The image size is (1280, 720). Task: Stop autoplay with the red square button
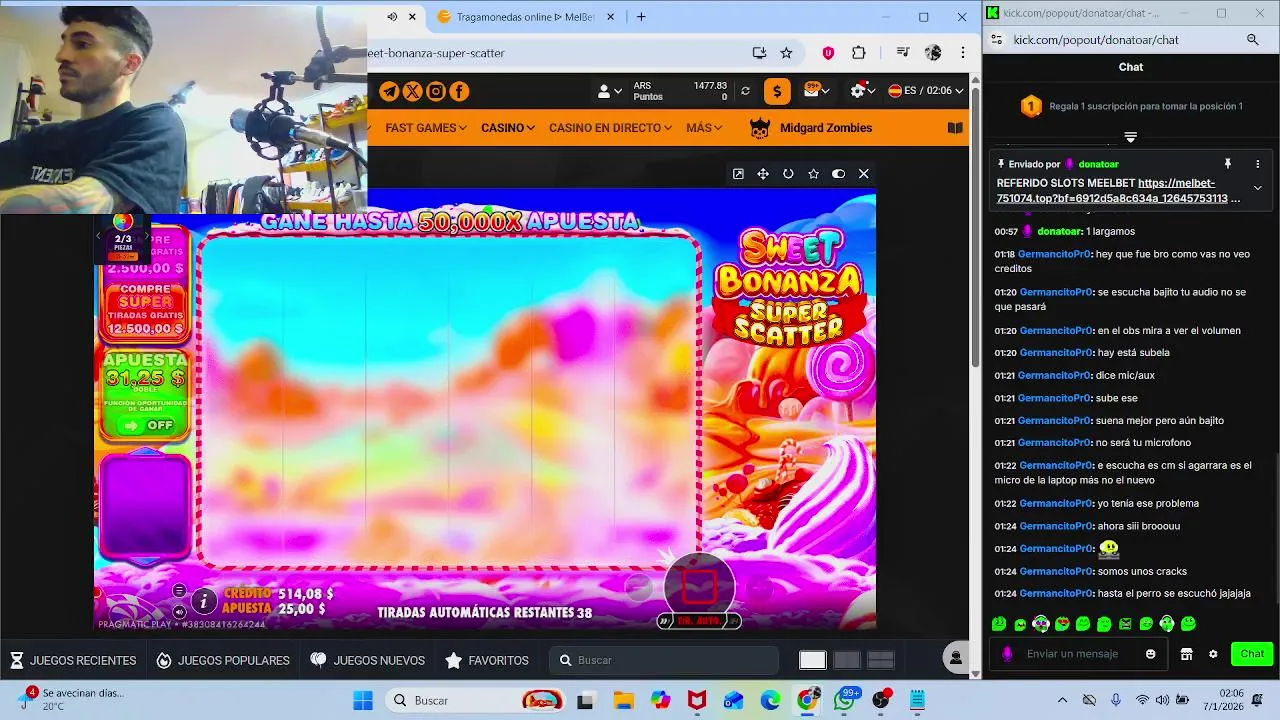pos(699,587)
